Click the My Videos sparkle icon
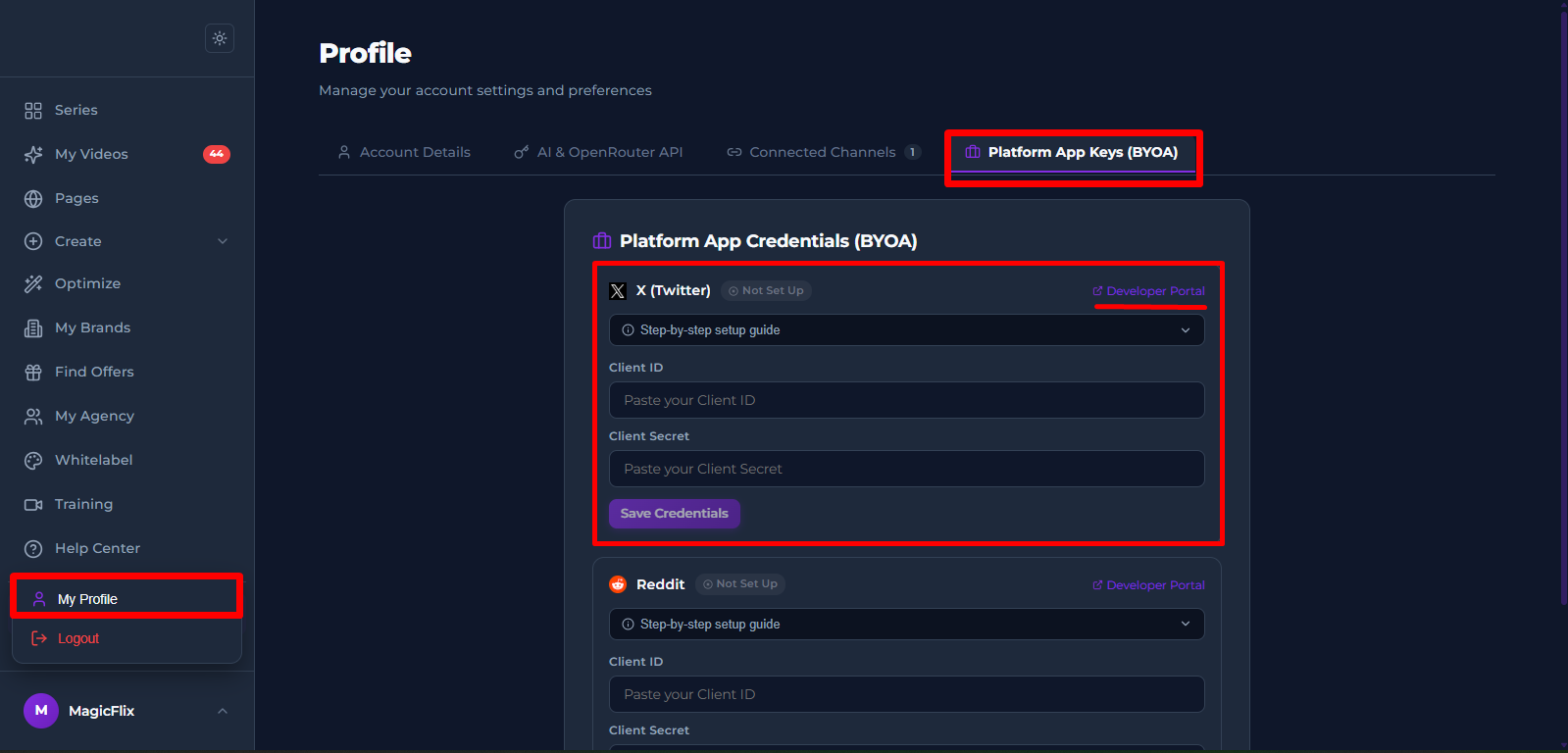 pos(33,155)
